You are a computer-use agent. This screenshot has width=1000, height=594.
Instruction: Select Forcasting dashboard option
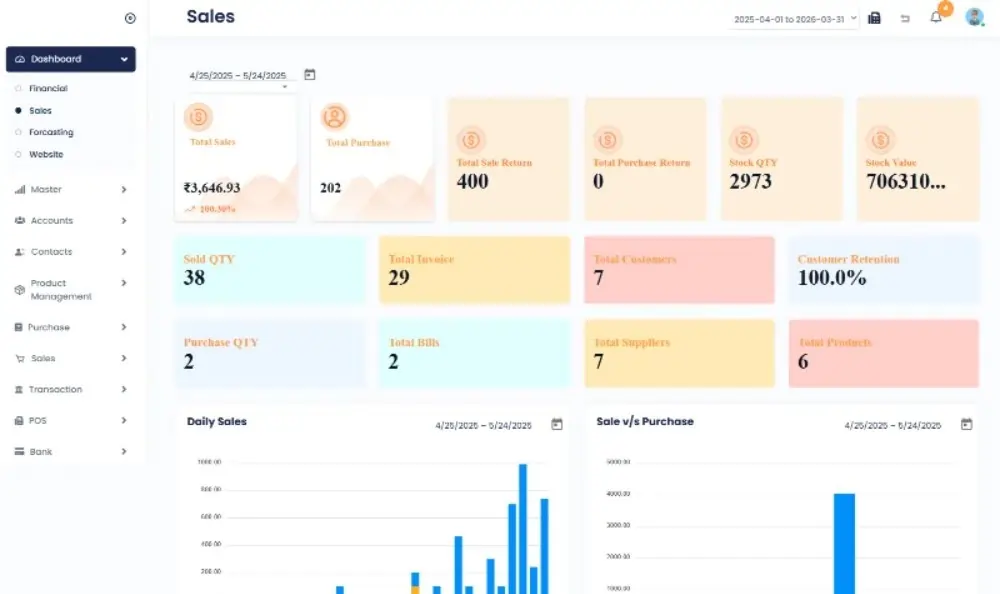click(x=51, y=132)
